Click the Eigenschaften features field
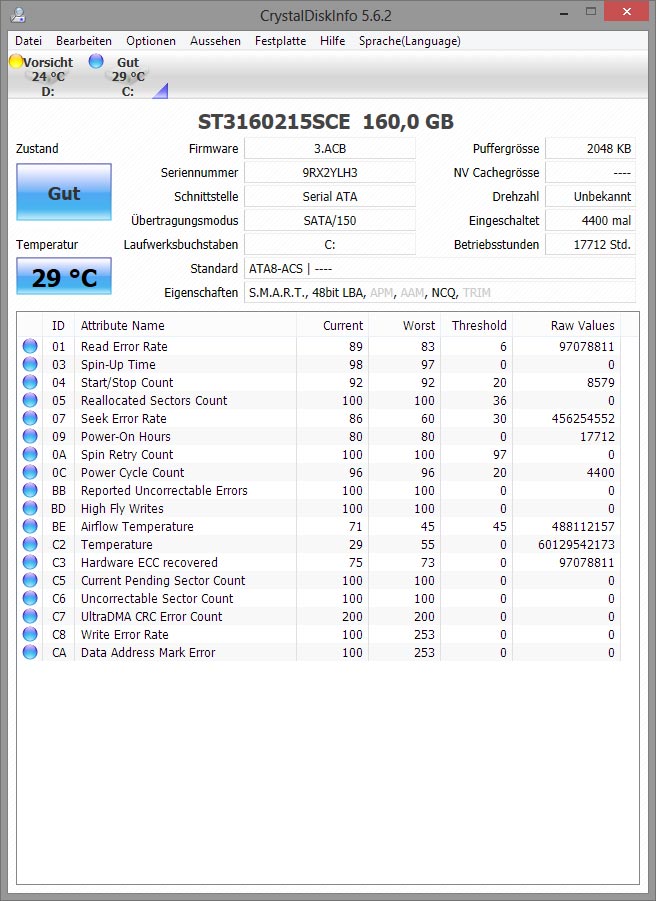656x901 pixels. tap(440, 292)
